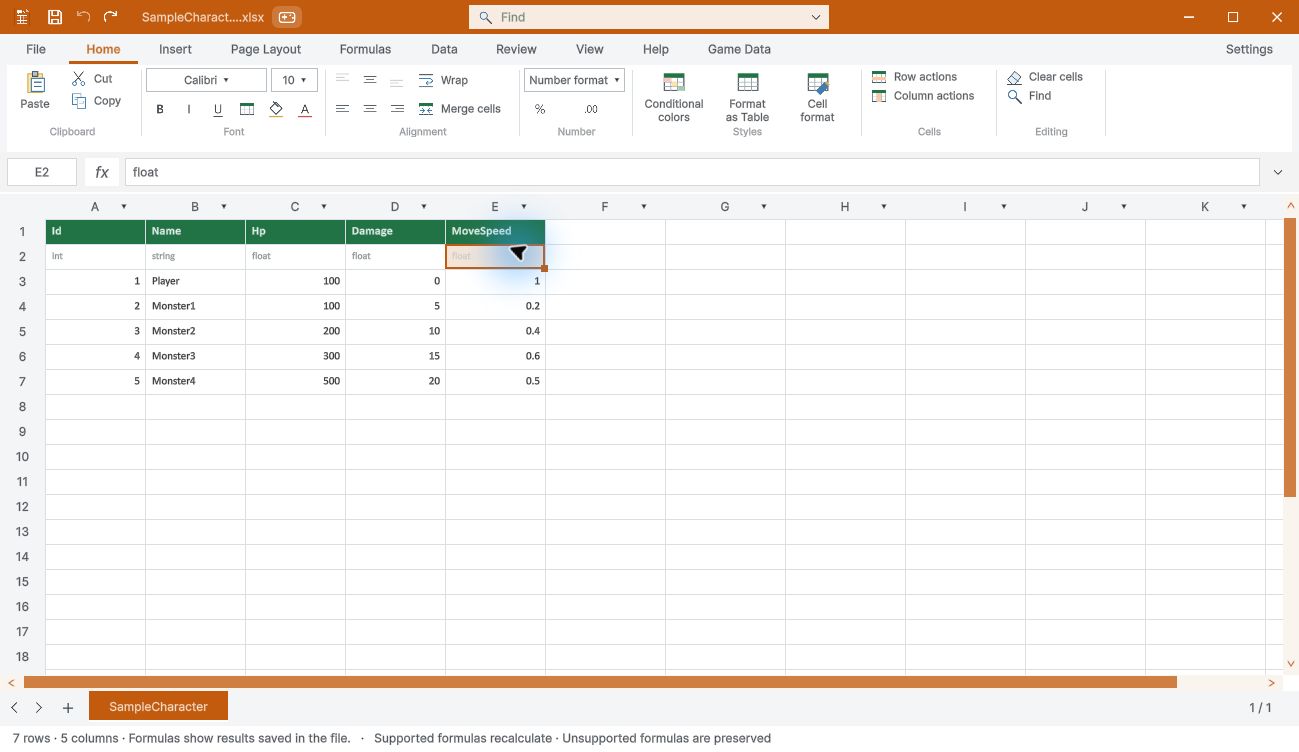Toggle italic formatting
This screenshot has width=1299, height=752.
(189, 109)
